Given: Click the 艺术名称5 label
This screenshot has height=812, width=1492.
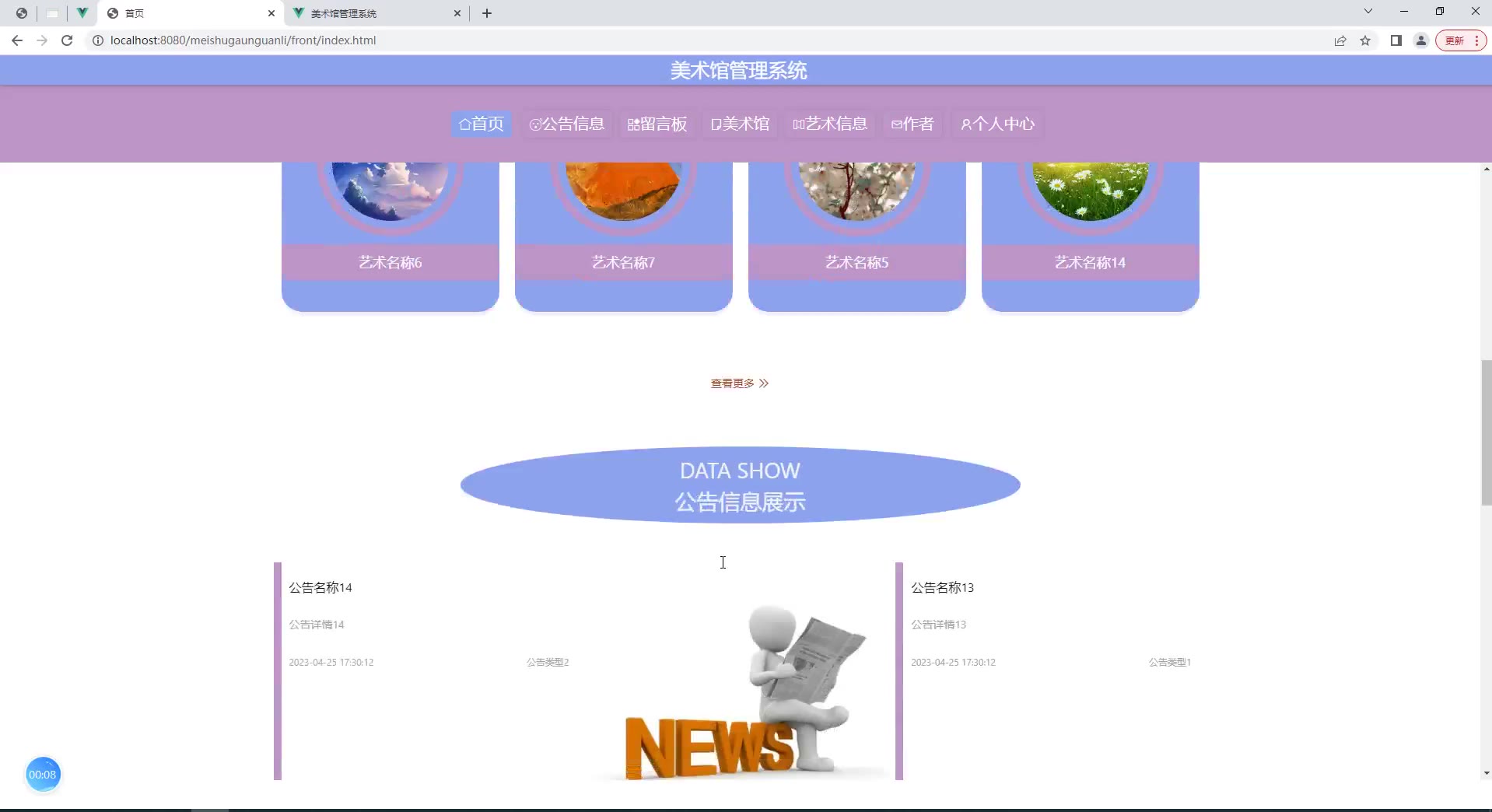Looking at the screenshot, I should coord(857,263).
